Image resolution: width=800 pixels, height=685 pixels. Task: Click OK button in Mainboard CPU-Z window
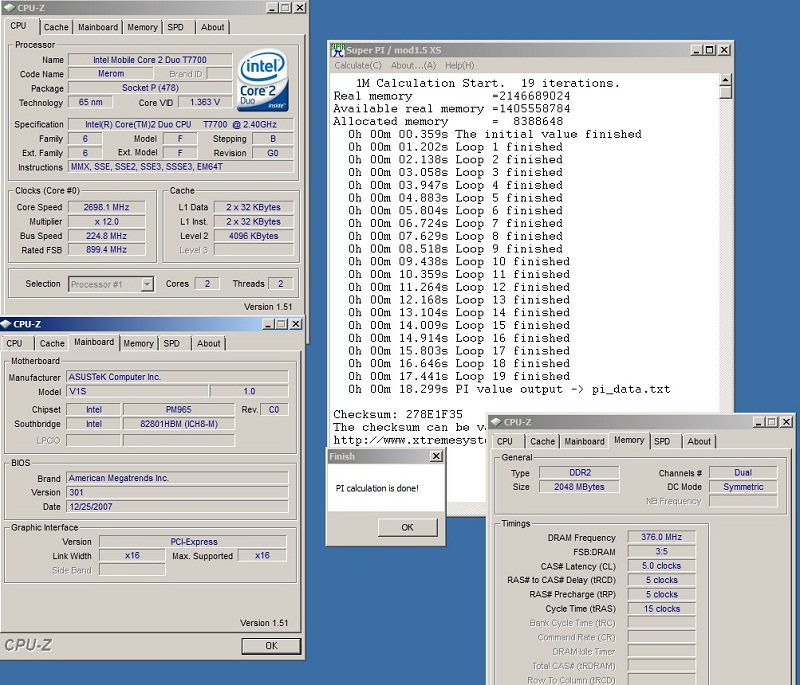(x=271, y=646)
